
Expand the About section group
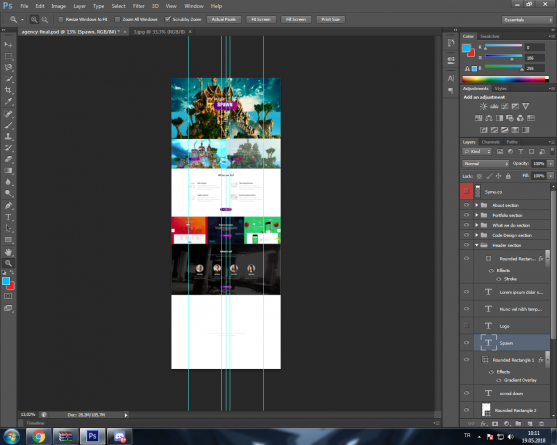point(477,205)
